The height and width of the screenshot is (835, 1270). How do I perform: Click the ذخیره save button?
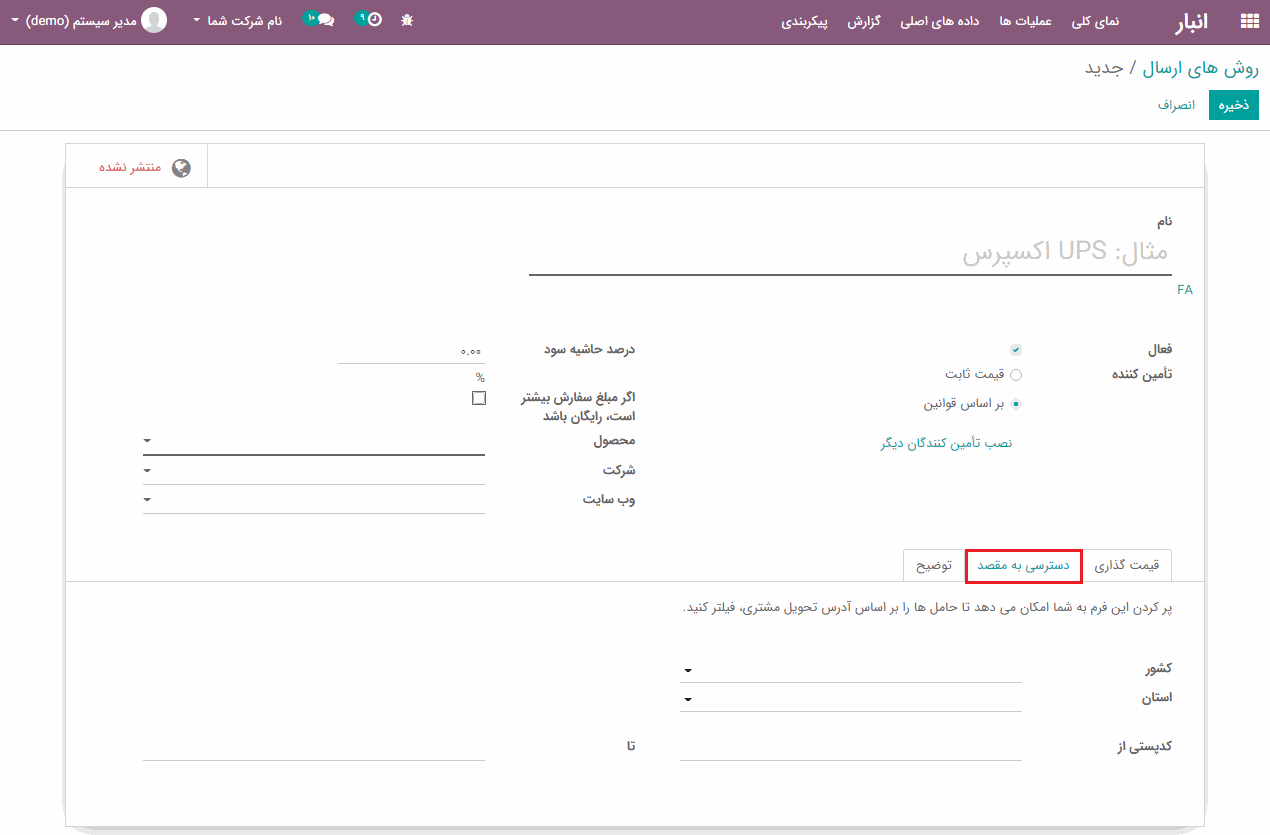point(1233,105)
